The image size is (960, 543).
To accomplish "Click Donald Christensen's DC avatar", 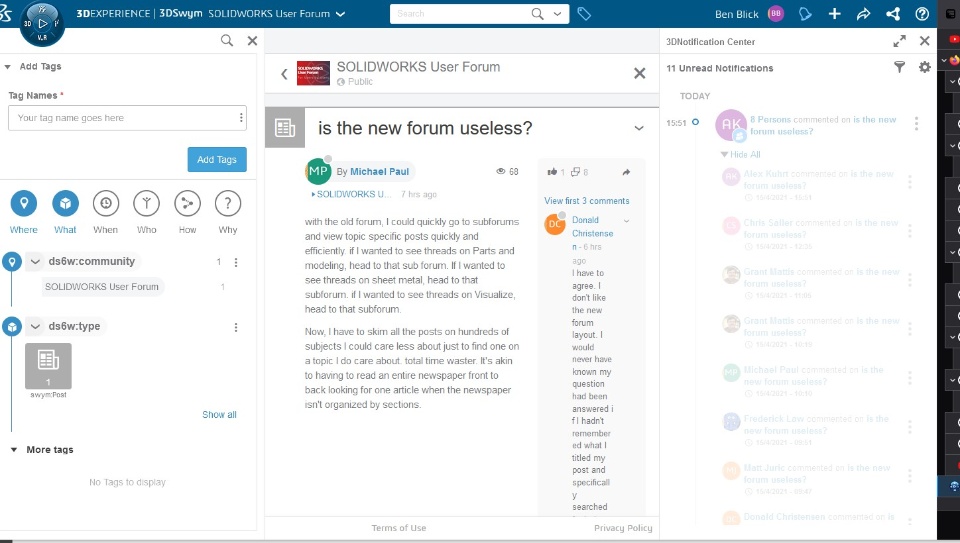I will tap(555, 224).
